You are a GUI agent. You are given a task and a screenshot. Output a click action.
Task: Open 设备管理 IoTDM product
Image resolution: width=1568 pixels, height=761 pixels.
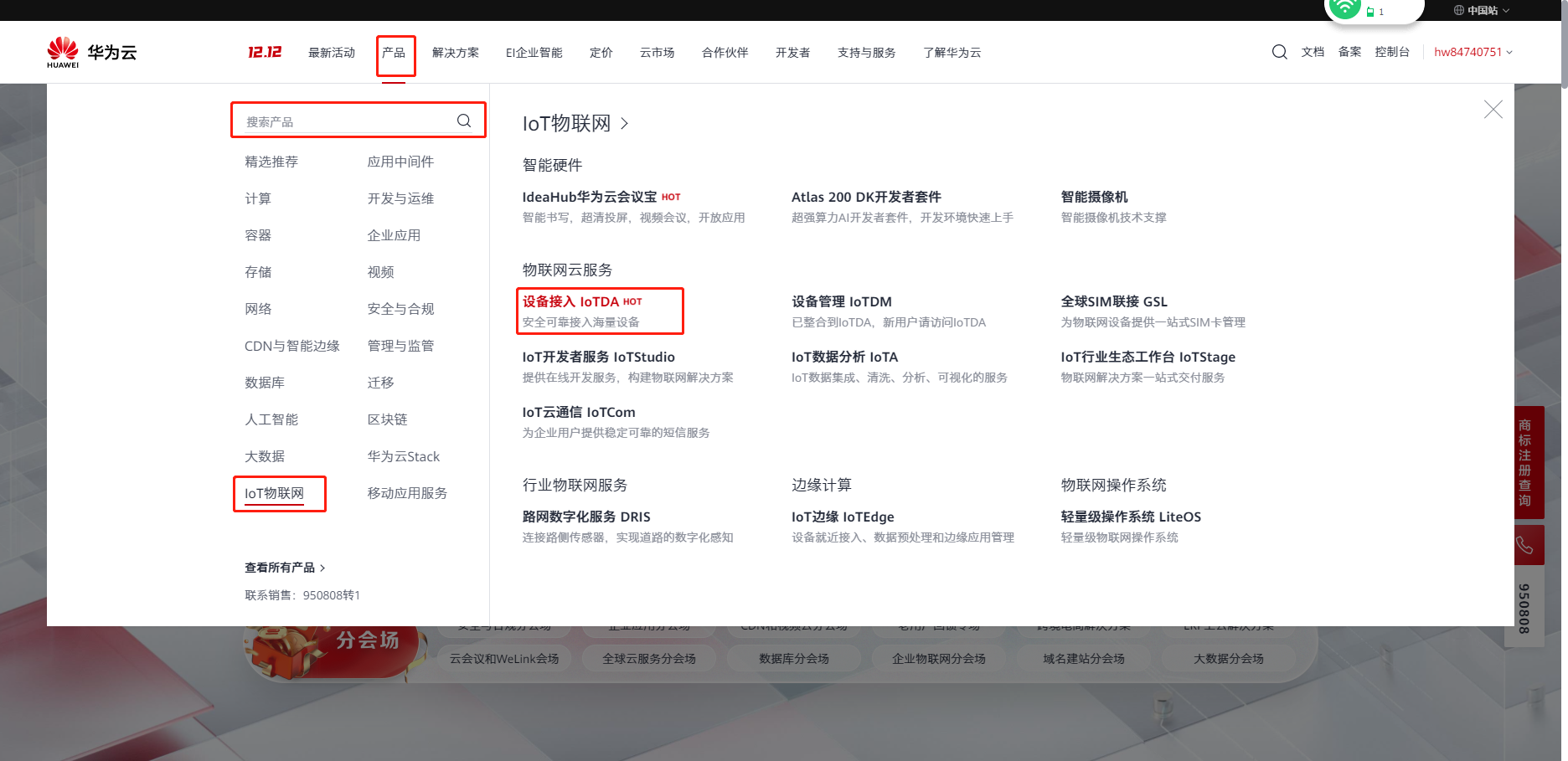pos(842,301)
